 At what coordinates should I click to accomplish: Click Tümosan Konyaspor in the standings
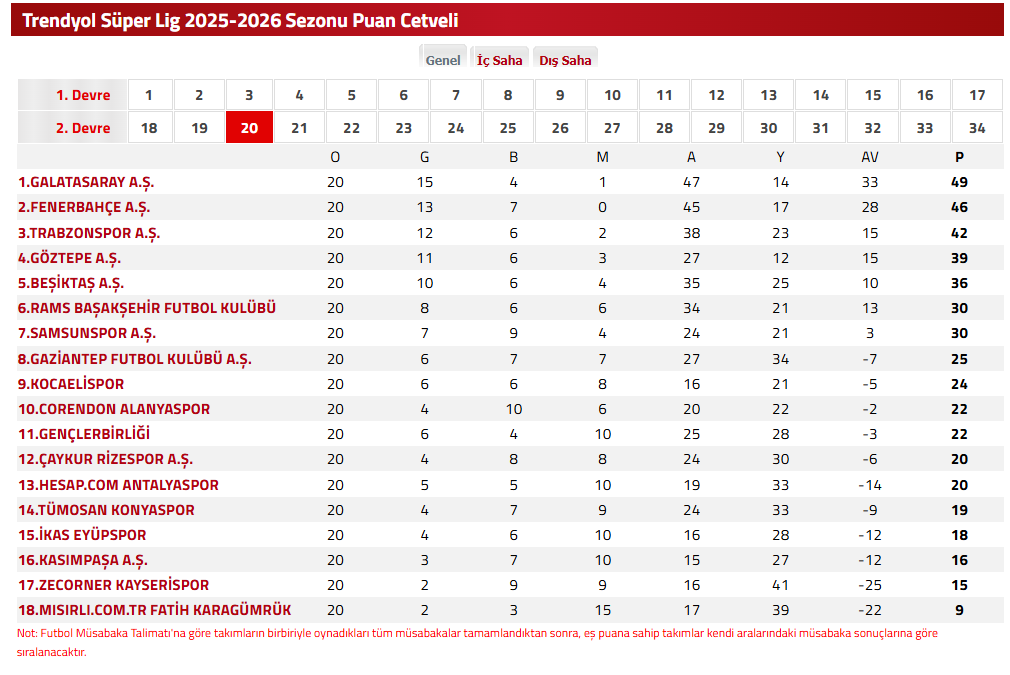[106, 510]
